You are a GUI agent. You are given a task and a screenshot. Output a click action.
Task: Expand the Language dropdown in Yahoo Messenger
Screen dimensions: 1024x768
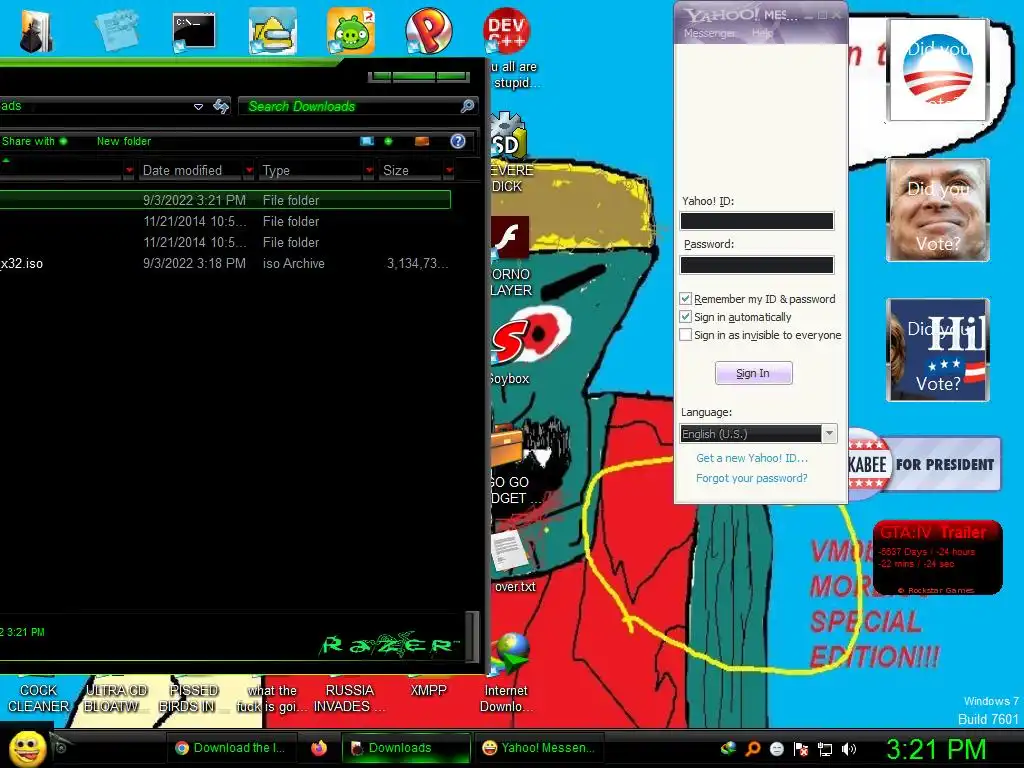[829, 434]
